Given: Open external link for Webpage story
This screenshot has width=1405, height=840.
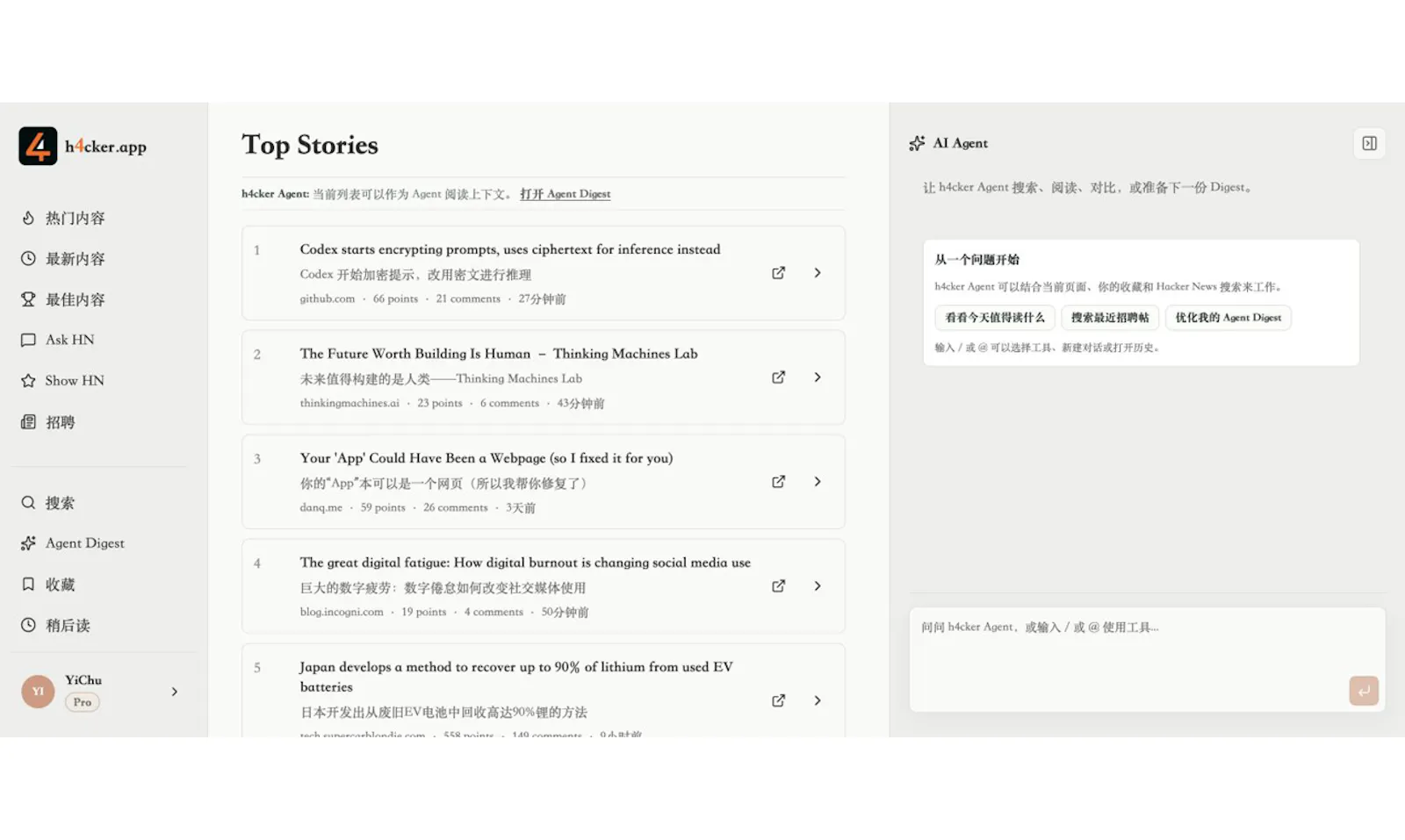Looking at the screenshot, I should click(778, 482).
